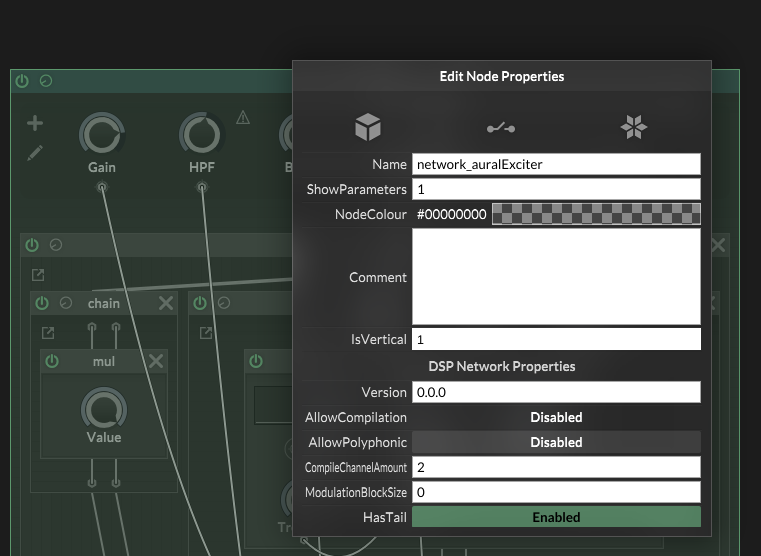Click the open-in-popup icon in chain node
The height and width of the screenshot is (556, 761).
point(48,333)
